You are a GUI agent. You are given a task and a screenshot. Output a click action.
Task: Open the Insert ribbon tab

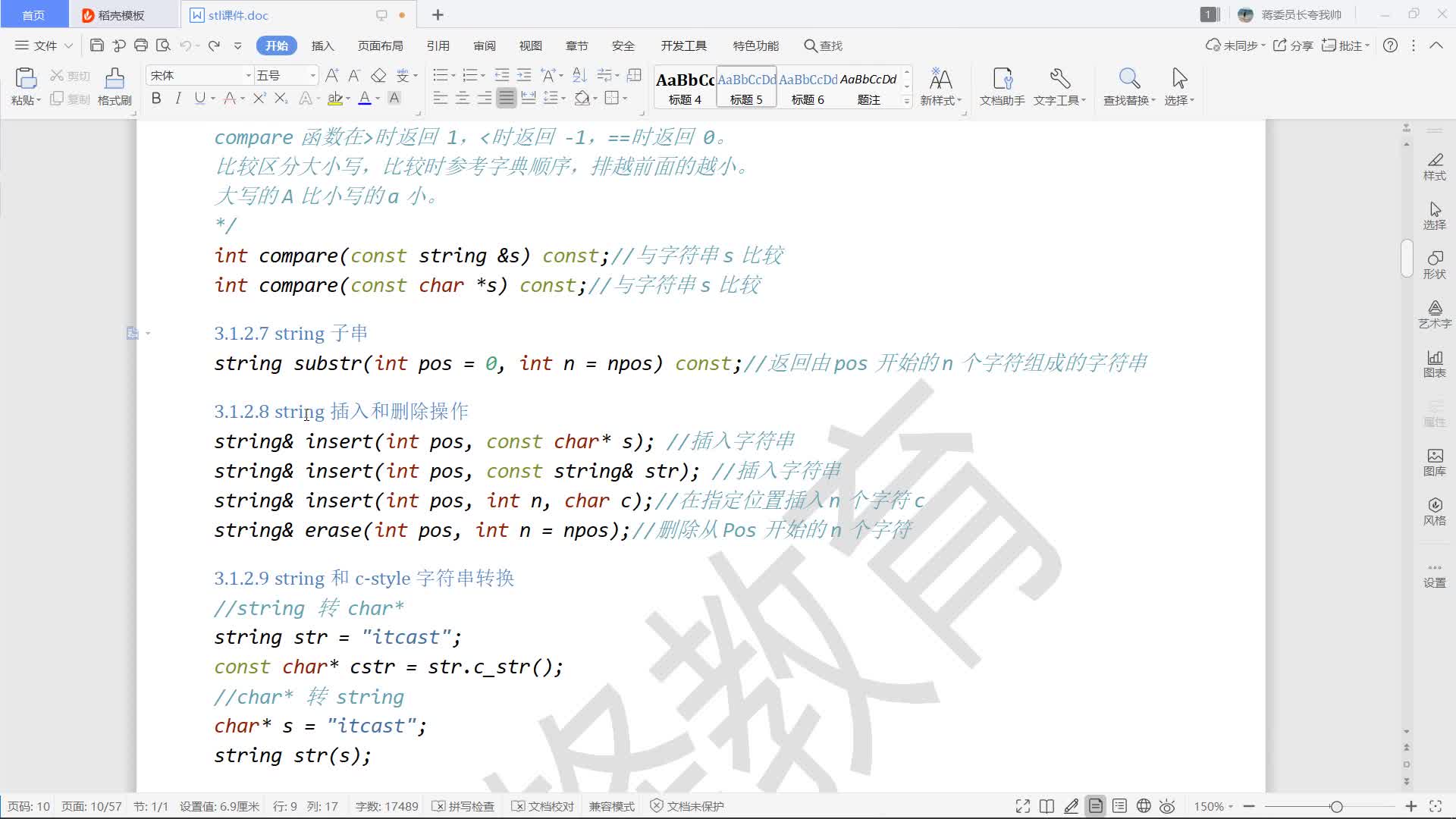click(x=322, y=45)
